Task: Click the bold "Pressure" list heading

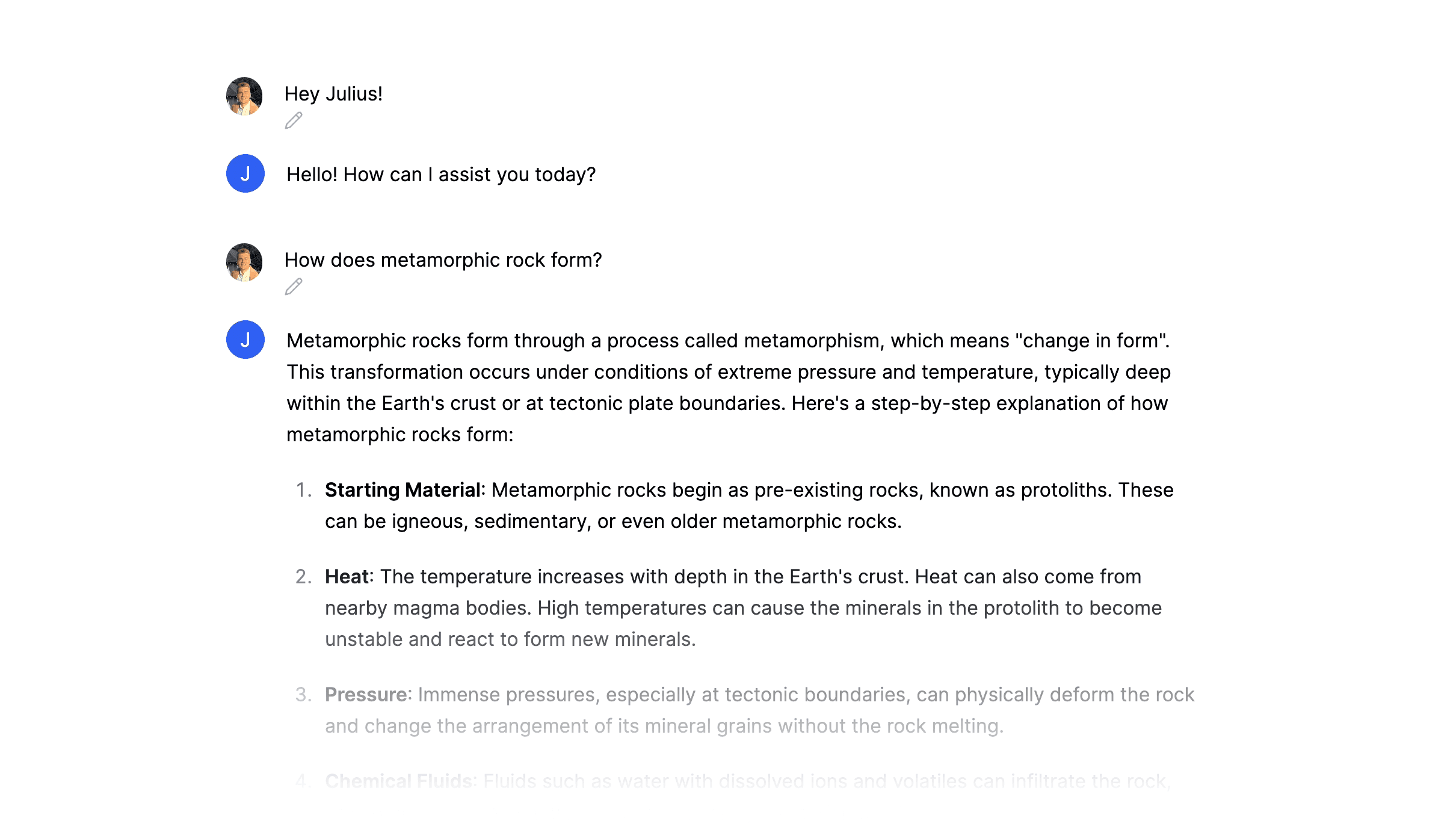Action: pyautogui.click(x=366, y=695)
